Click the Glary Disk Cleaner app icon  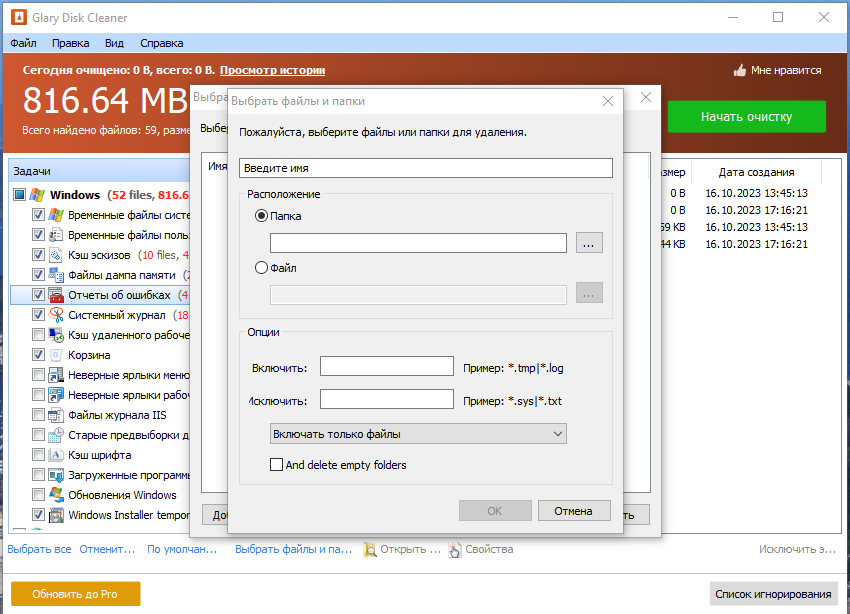pyautogui.click(x=18, y=17)
